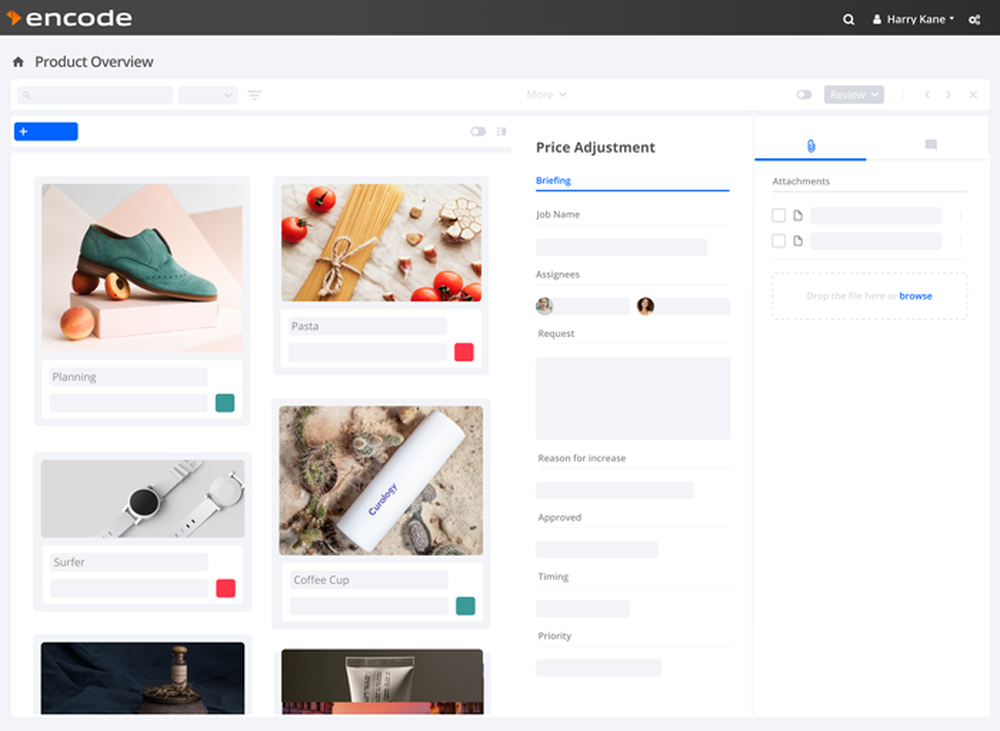This screenshot has width=1000, height=731.
Task: Open the Harry Kane account dropdown
Action: click(x=912, y=18)
